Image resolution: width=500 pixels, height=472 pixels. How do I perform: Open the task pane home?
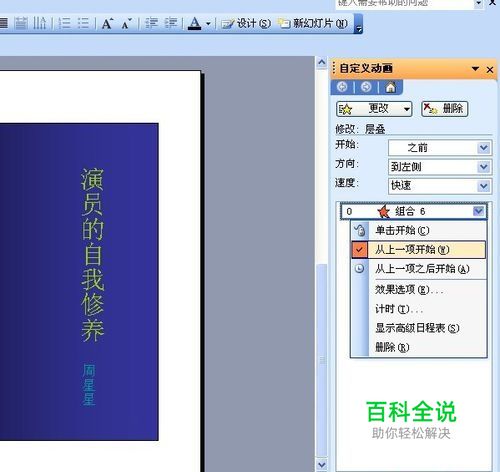pyautogui.click(x=391, y=87)
